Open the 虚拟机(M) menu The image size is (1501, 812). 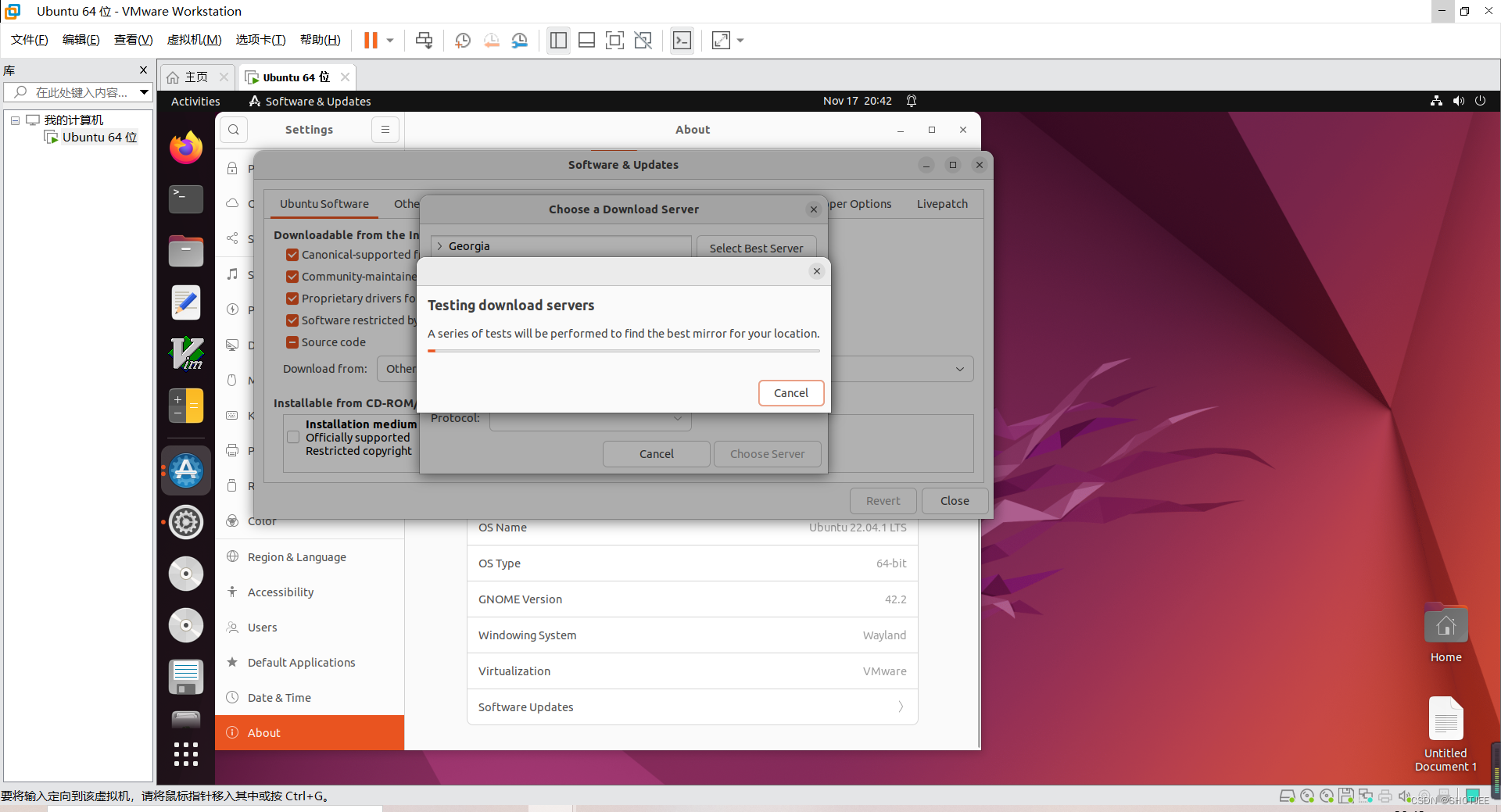pos(194,40)
